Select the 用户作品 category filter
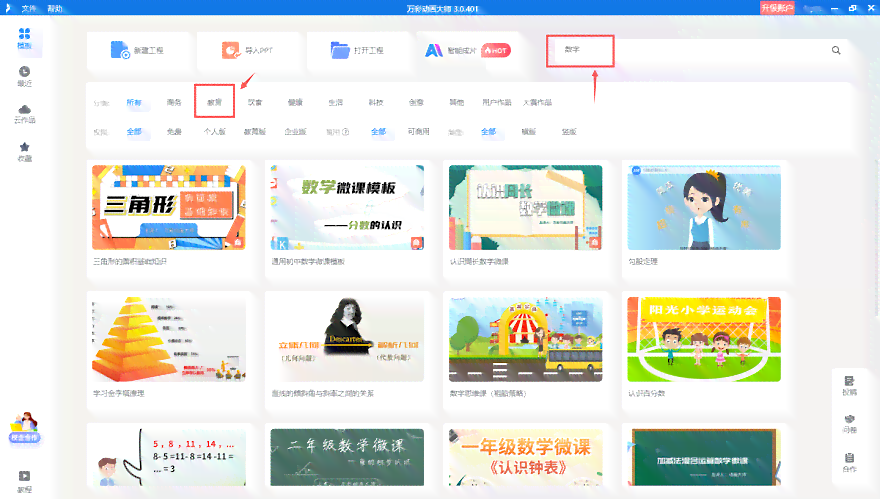 click(497, 102)
